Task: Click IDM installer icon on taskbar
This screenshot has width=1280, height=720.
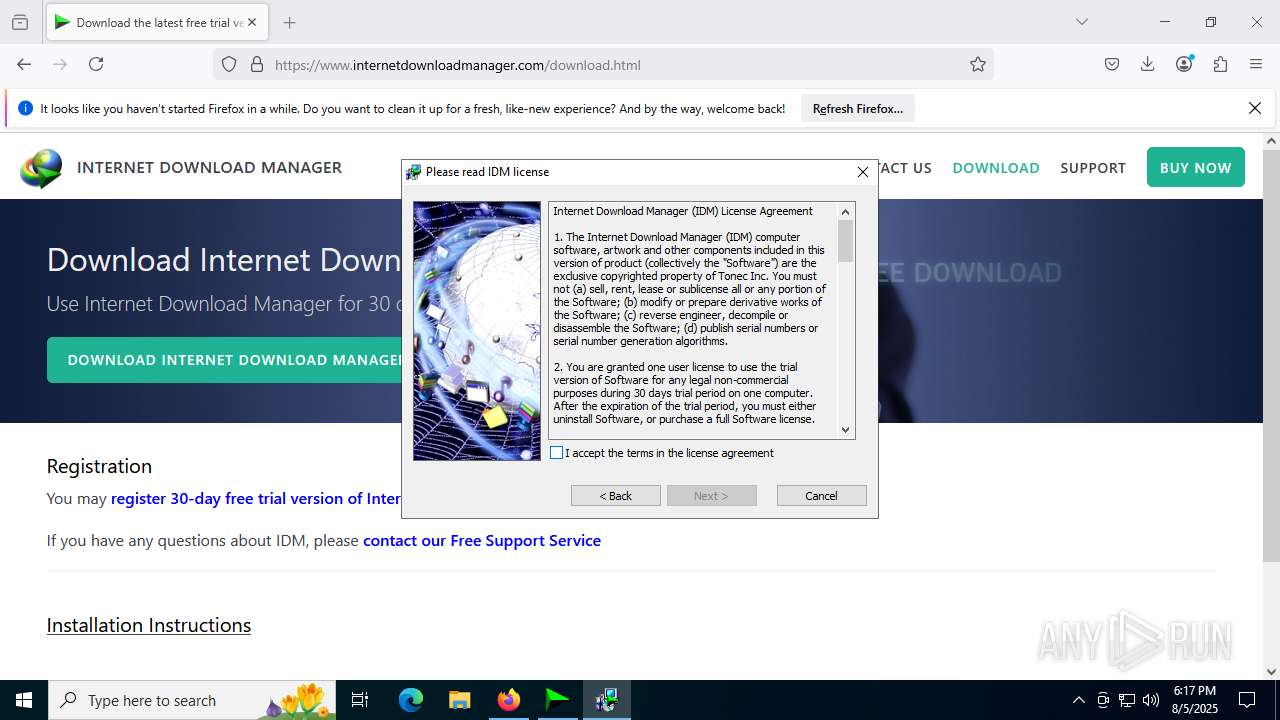Action: click(x=606, y=700)
